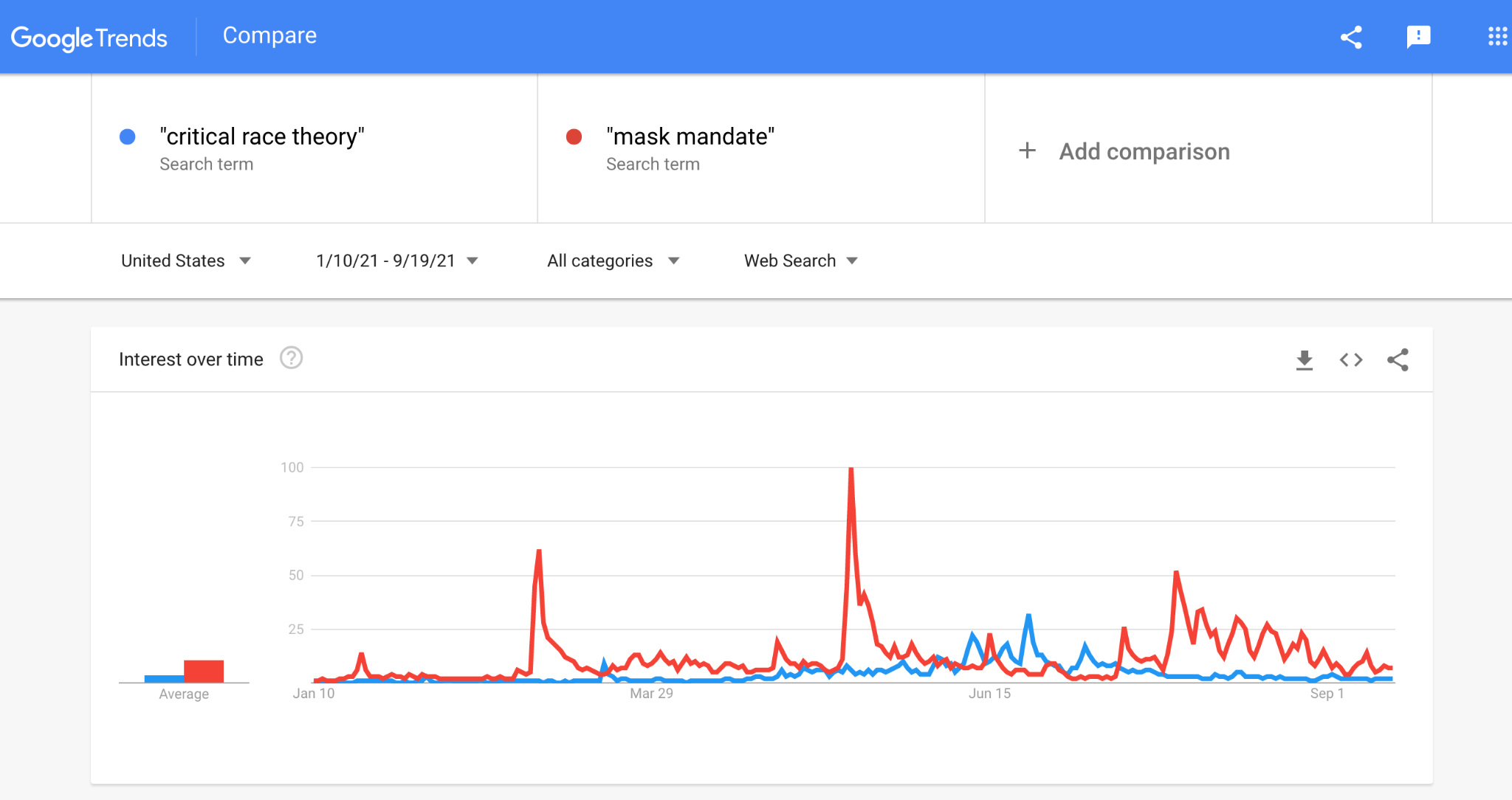Open the Google apps grid
Screen dimensions: 1512x800
[x=1497, y=37]
